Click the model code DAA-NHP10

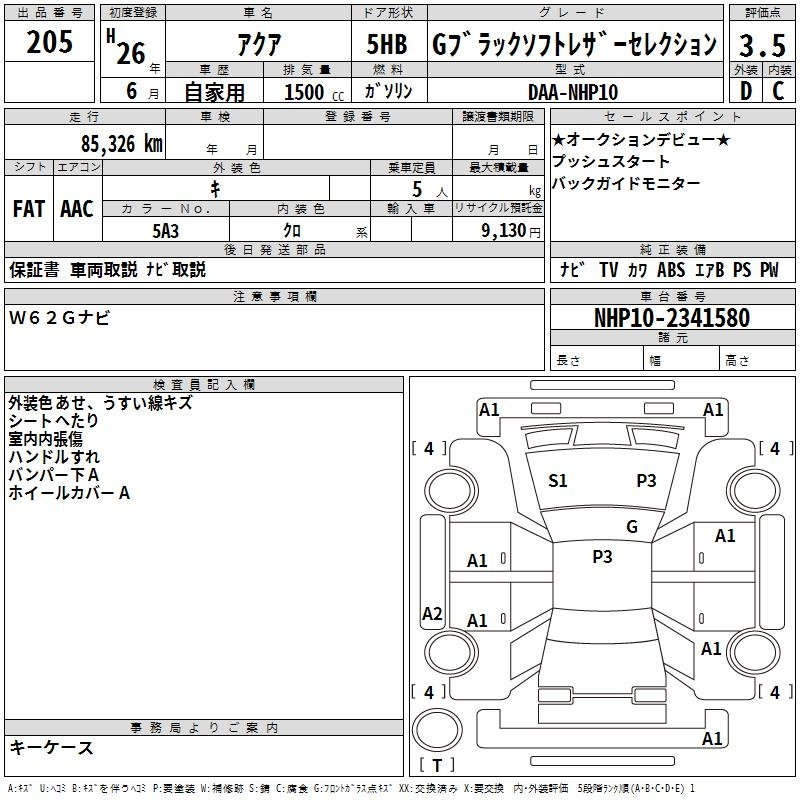point(573,91)
